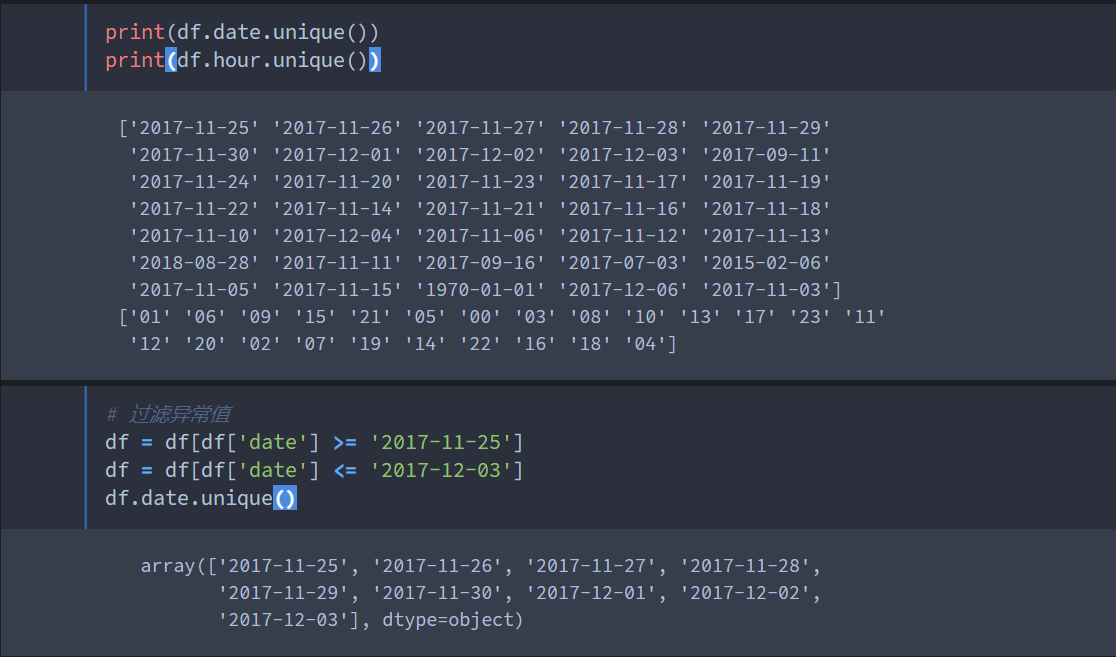This screenshot has height=657, width=1116.
Task: Click the '2017-12-03' string in filter code
Action: [x=441, y=470]
